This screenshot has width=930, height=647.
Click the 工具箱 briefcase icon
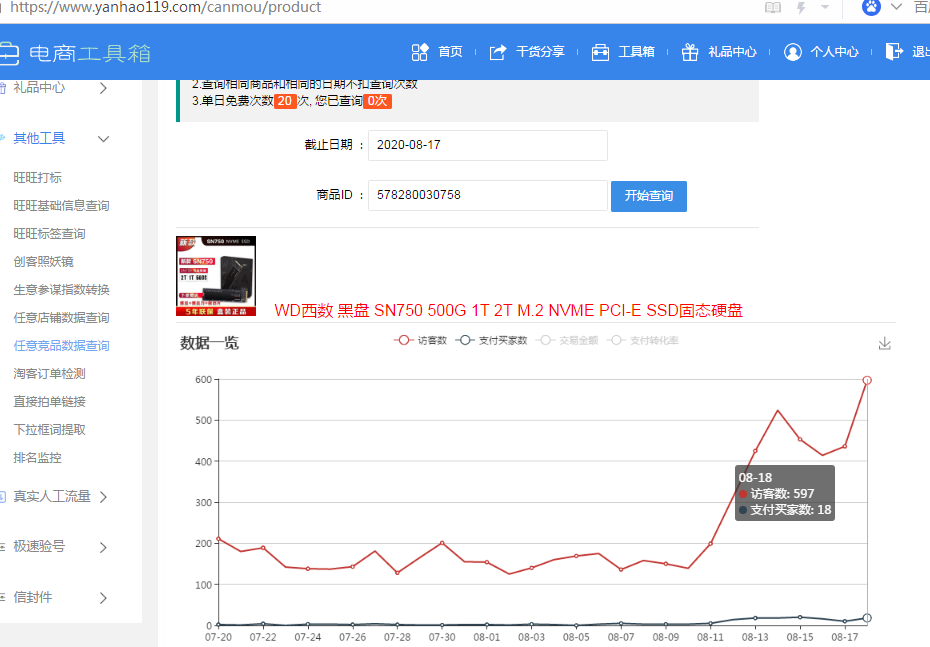600,52
